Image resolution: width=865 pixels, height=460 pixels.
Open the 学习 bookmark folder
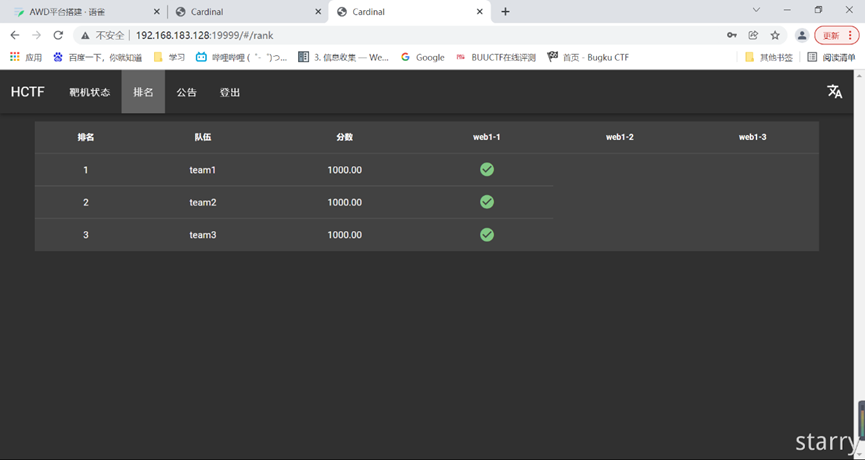coord(169,57)
